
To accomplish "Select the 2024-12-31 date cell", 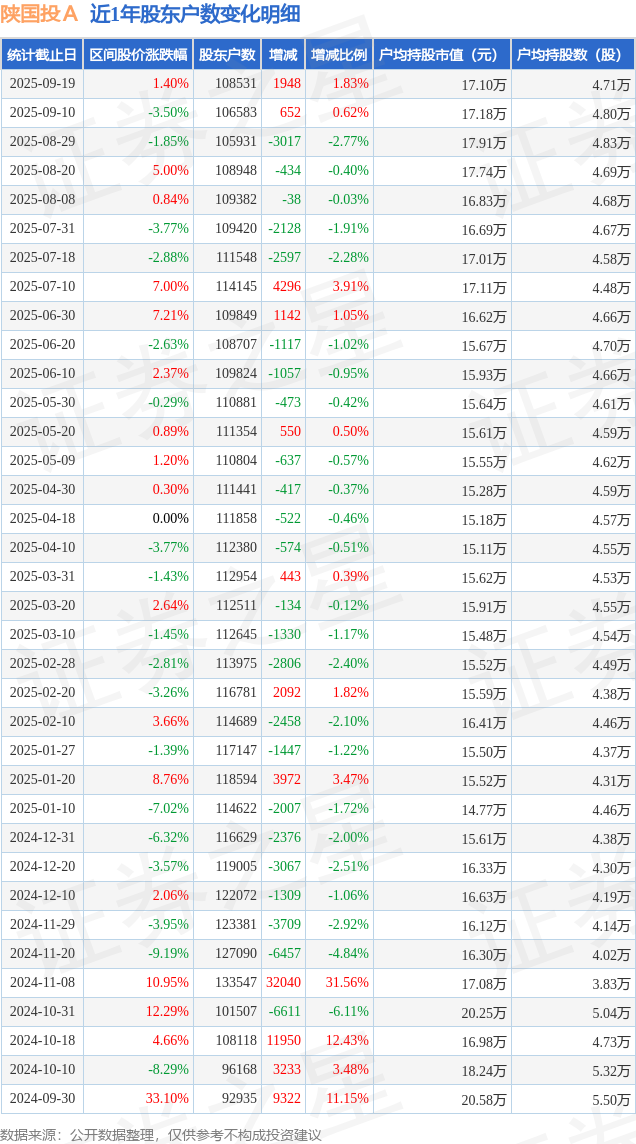I will tap(42, 838).
